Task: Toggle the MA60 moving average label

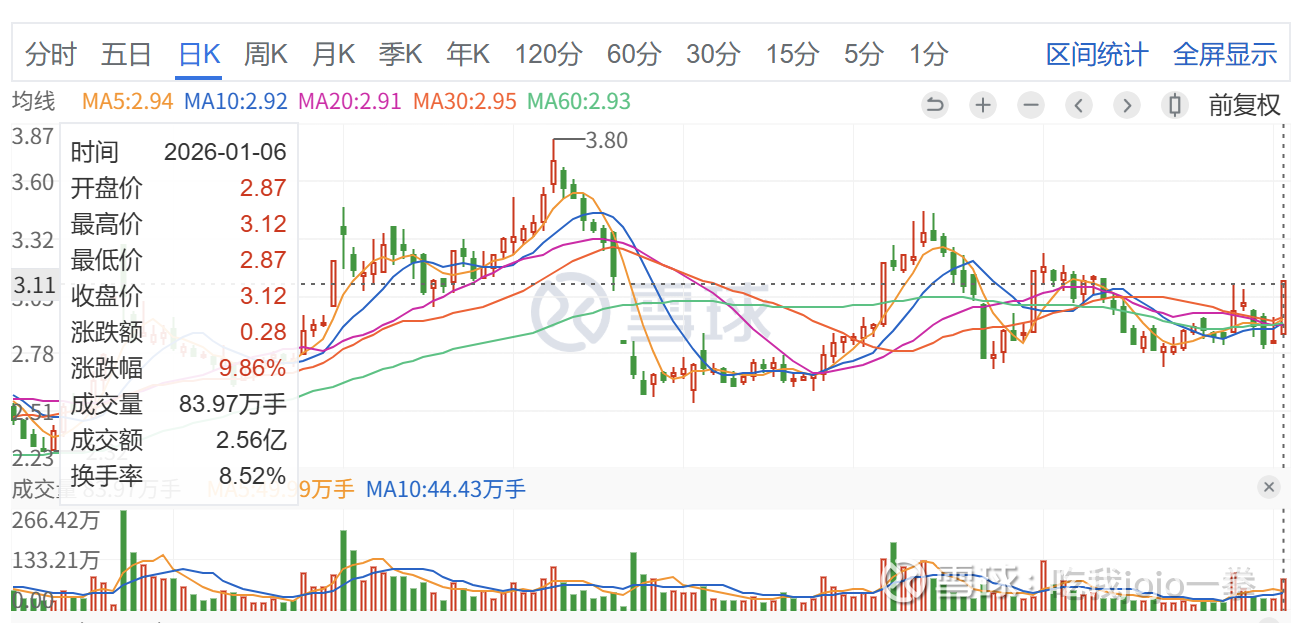Action: [578, 102]
